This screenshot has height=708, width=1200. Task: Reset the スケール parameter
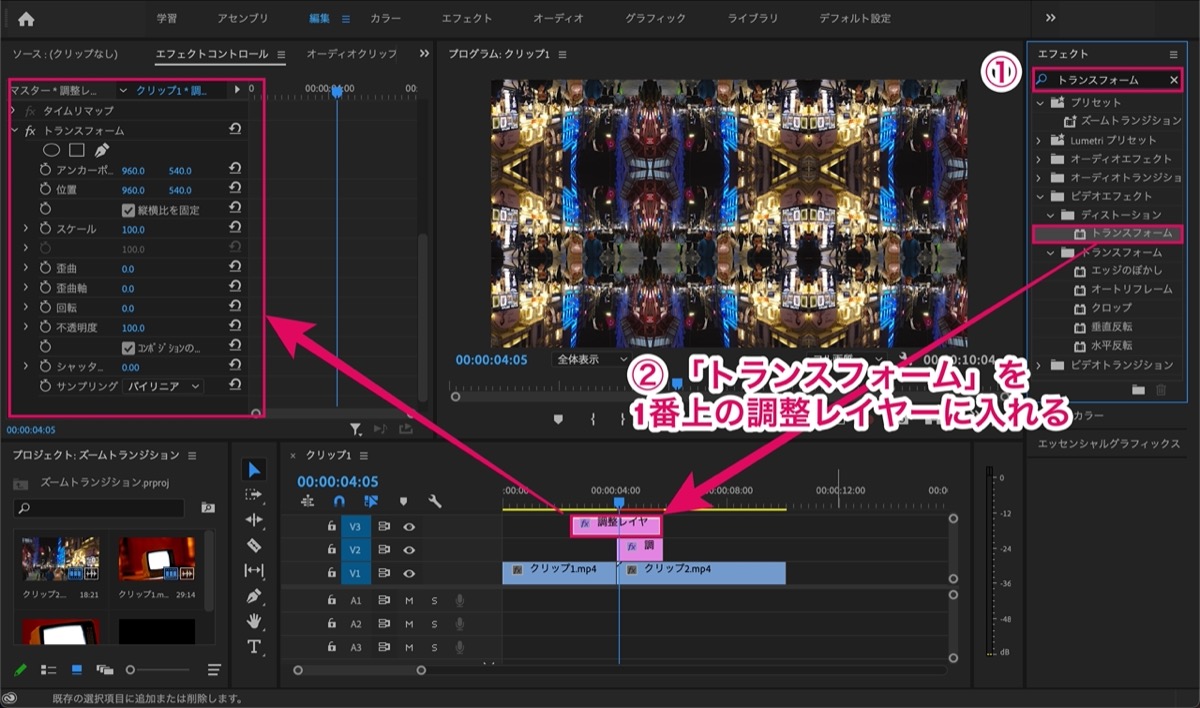coord(235,229)
